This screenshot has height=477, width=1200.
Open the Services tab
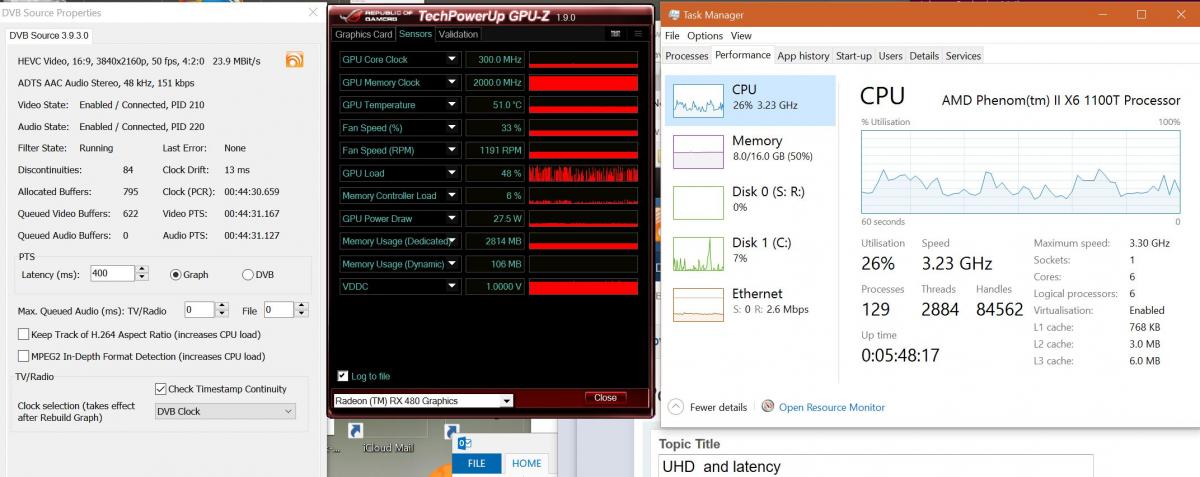click(x=963, y=56)
